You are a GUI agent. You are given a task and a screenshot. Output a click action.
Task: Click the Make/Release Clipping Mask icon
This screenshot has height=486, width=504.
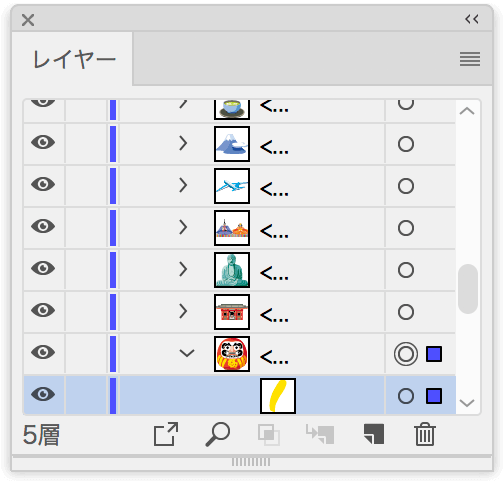269,434
